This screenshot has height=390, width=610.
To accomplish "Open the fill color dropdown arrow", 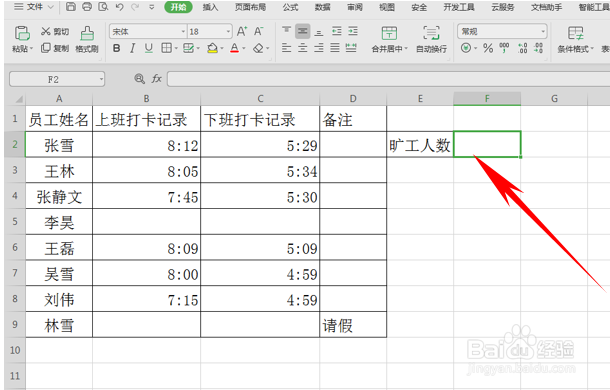I will pos(222,48).
